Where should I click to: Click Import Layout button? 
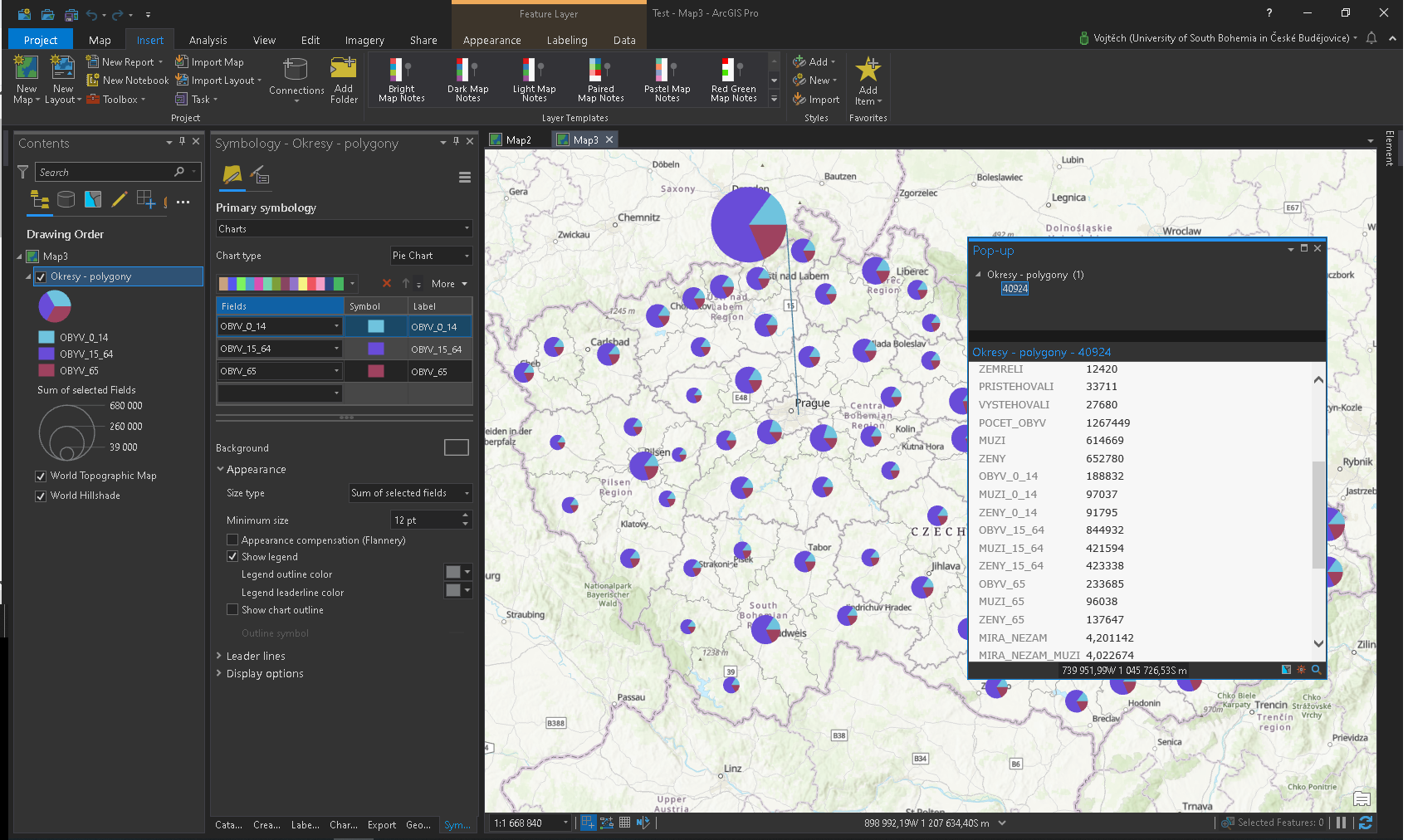[x=218, y=81]
